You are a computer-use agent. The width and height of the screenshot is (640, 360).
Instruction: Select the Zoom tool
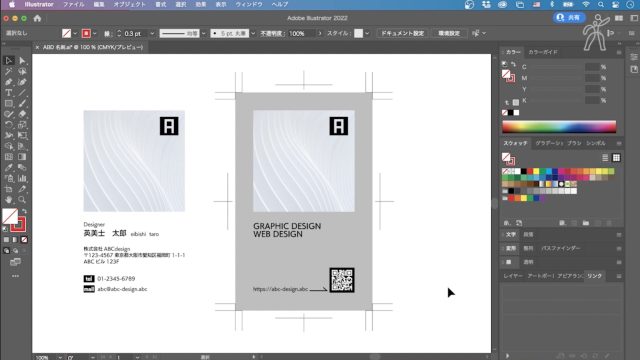click(22, 200)
